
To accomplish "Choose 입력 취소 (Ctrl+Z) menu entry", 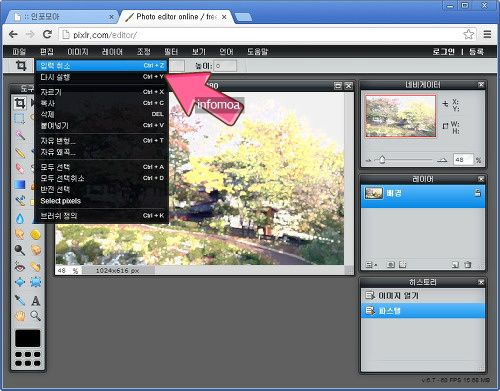I will [102, 65].
